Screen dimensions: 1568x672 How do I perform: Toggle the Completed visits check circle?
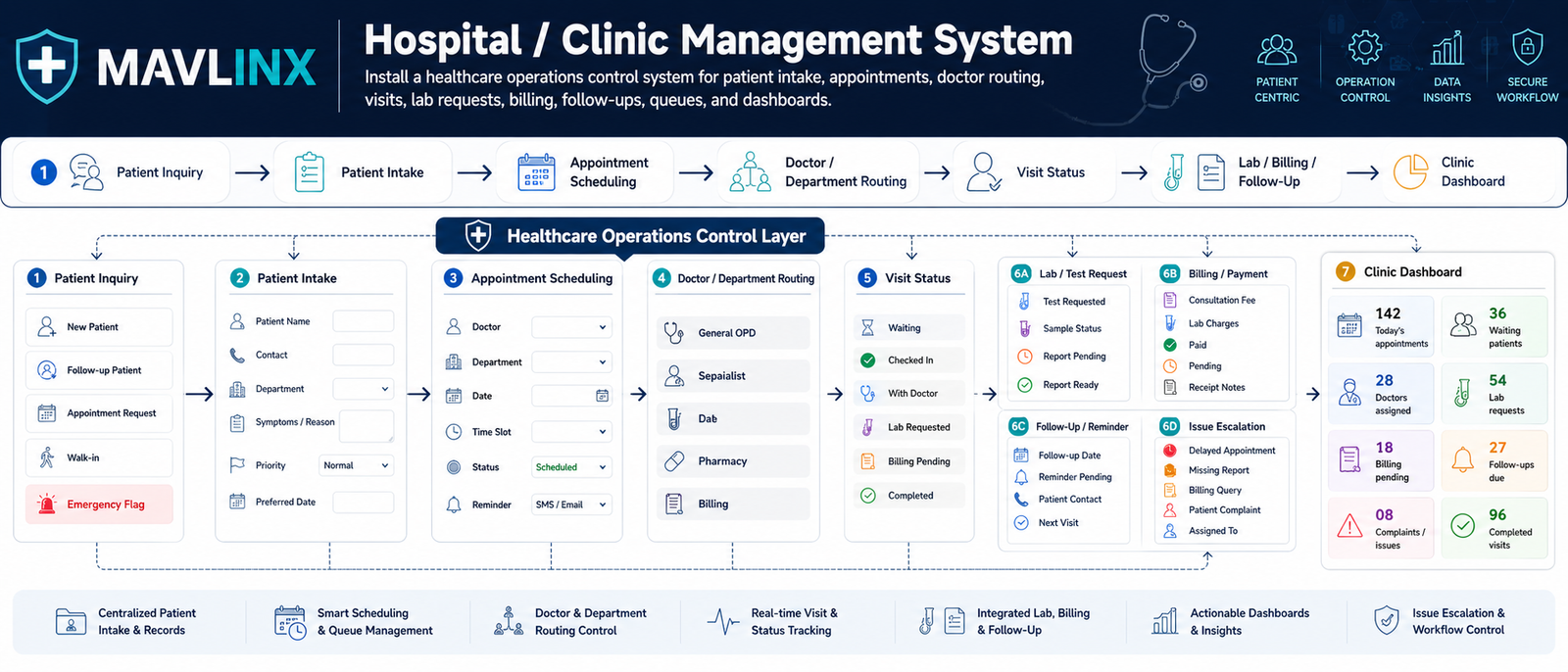click(1463, 526)
